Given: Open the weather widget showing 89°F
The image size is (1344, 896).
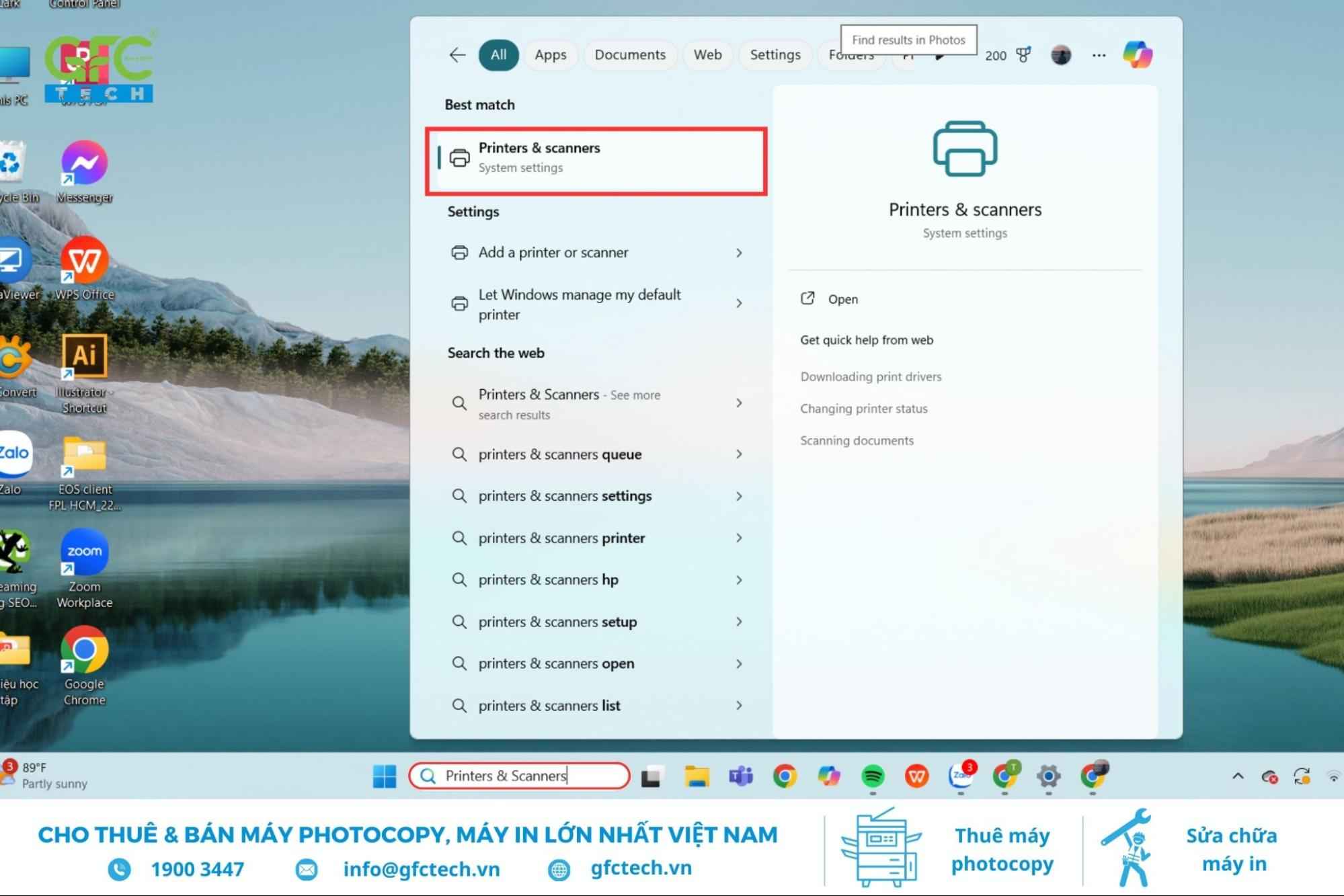Looking at the screenshot, I should [44, 776].
